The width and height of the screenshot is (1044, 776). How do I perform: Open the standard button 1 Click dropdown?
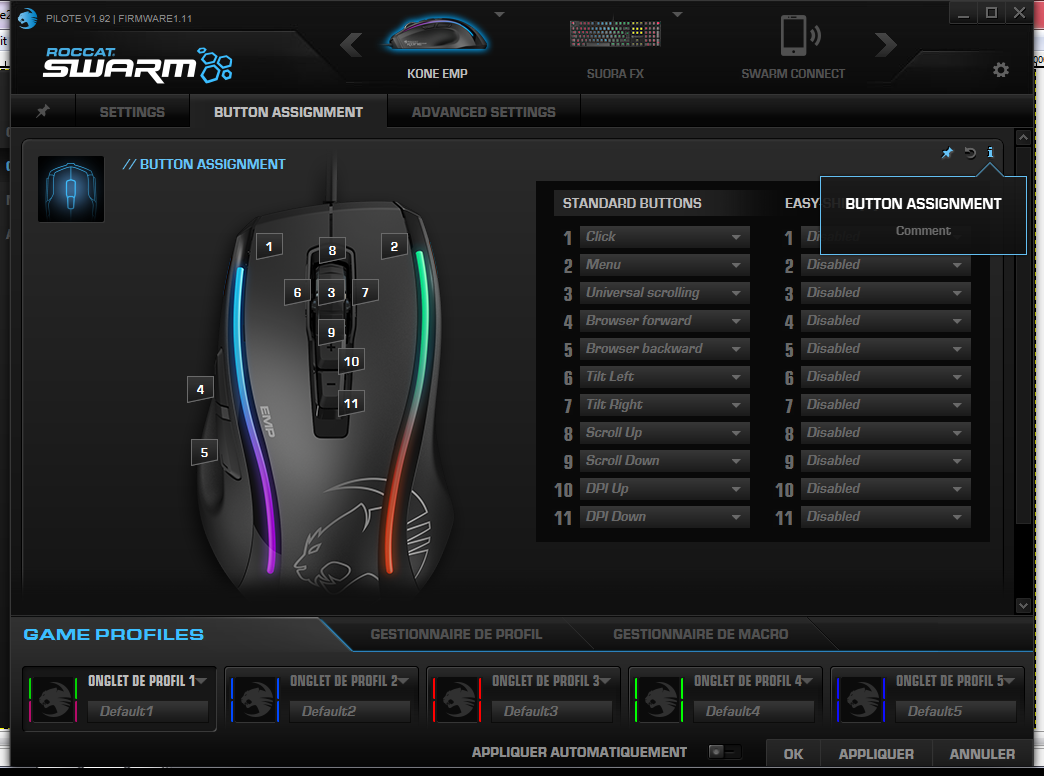(x=664, y=237)
